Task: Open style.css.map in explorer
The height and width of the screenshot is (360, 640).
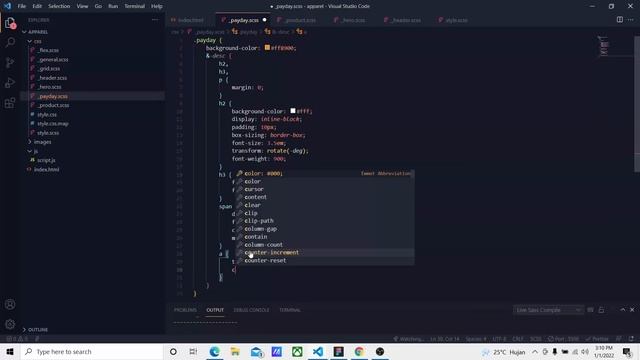Action: (x=53, y=124)
